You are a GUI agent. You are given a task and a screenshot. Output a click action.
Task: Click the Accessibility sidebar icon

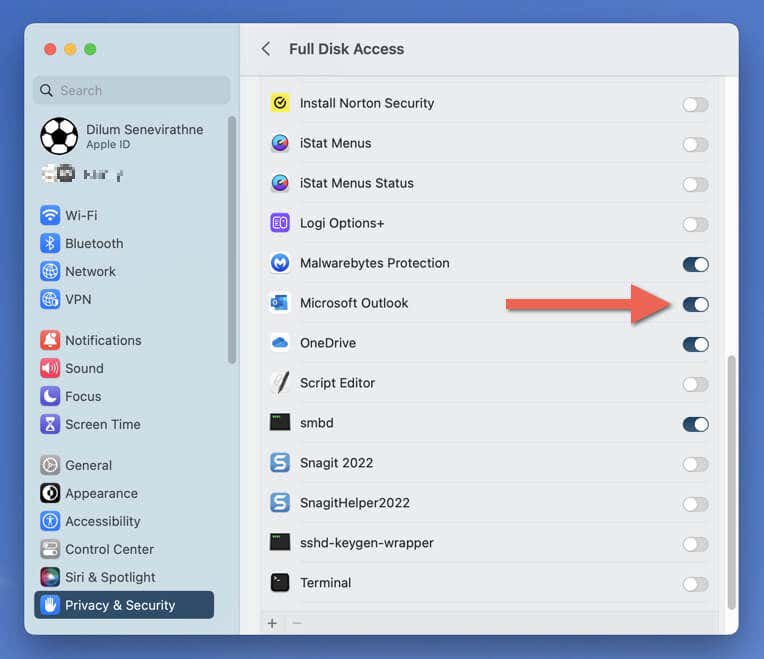click(50, 521)
